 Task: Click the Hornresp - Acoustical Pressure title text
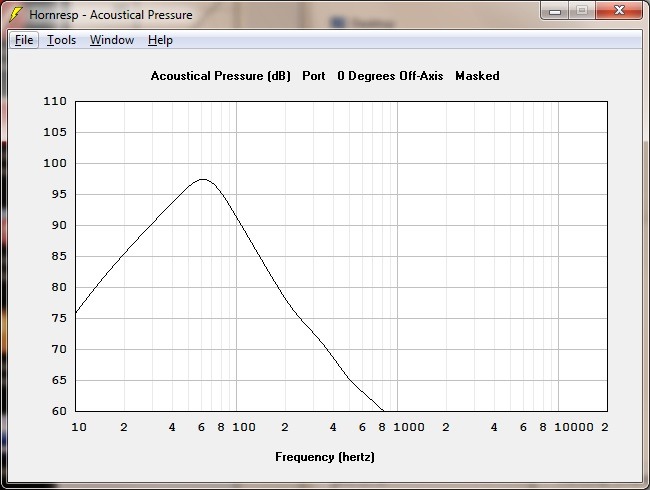click(x=111, y=15)
